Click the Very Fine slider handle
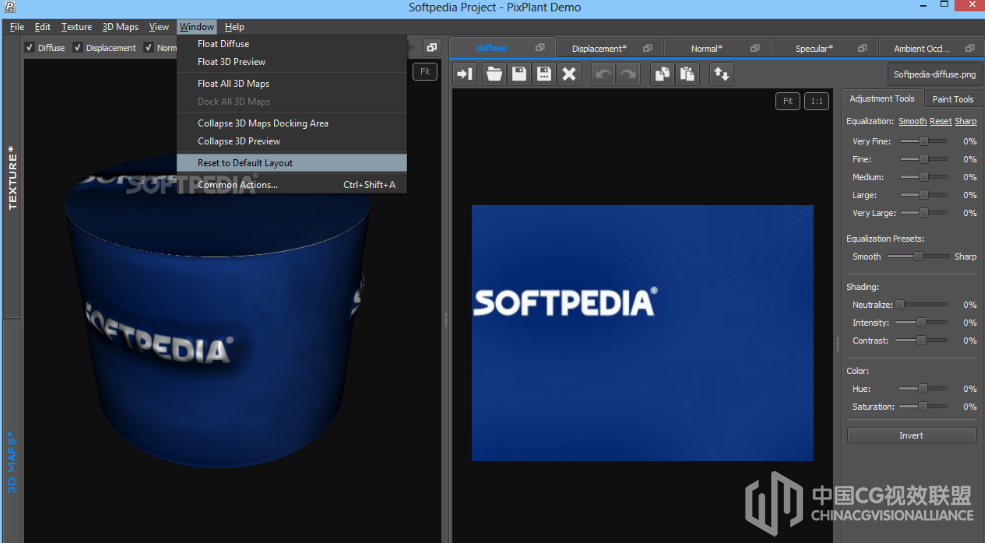Screen dimensions: 985x543 (x=923, y=141)
